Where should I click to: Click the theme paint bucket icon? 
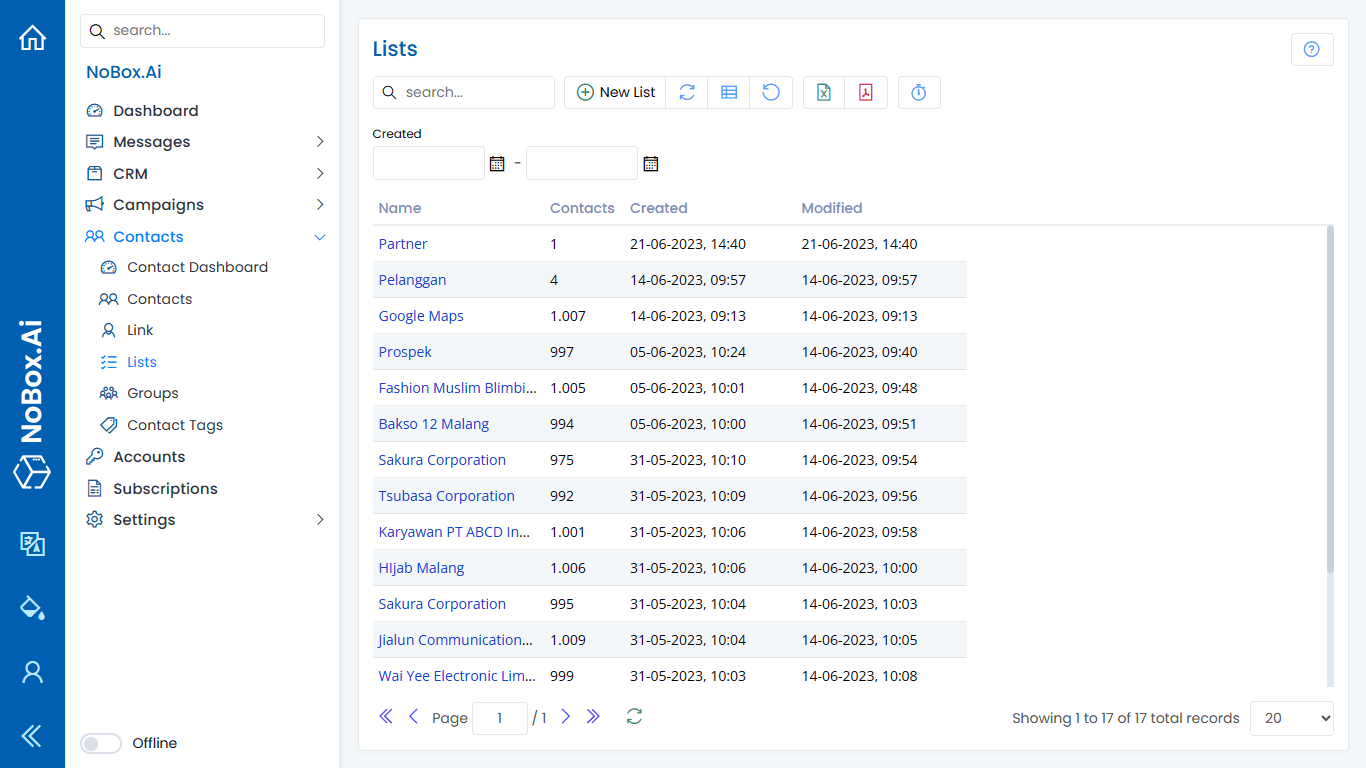click(32, 608)
